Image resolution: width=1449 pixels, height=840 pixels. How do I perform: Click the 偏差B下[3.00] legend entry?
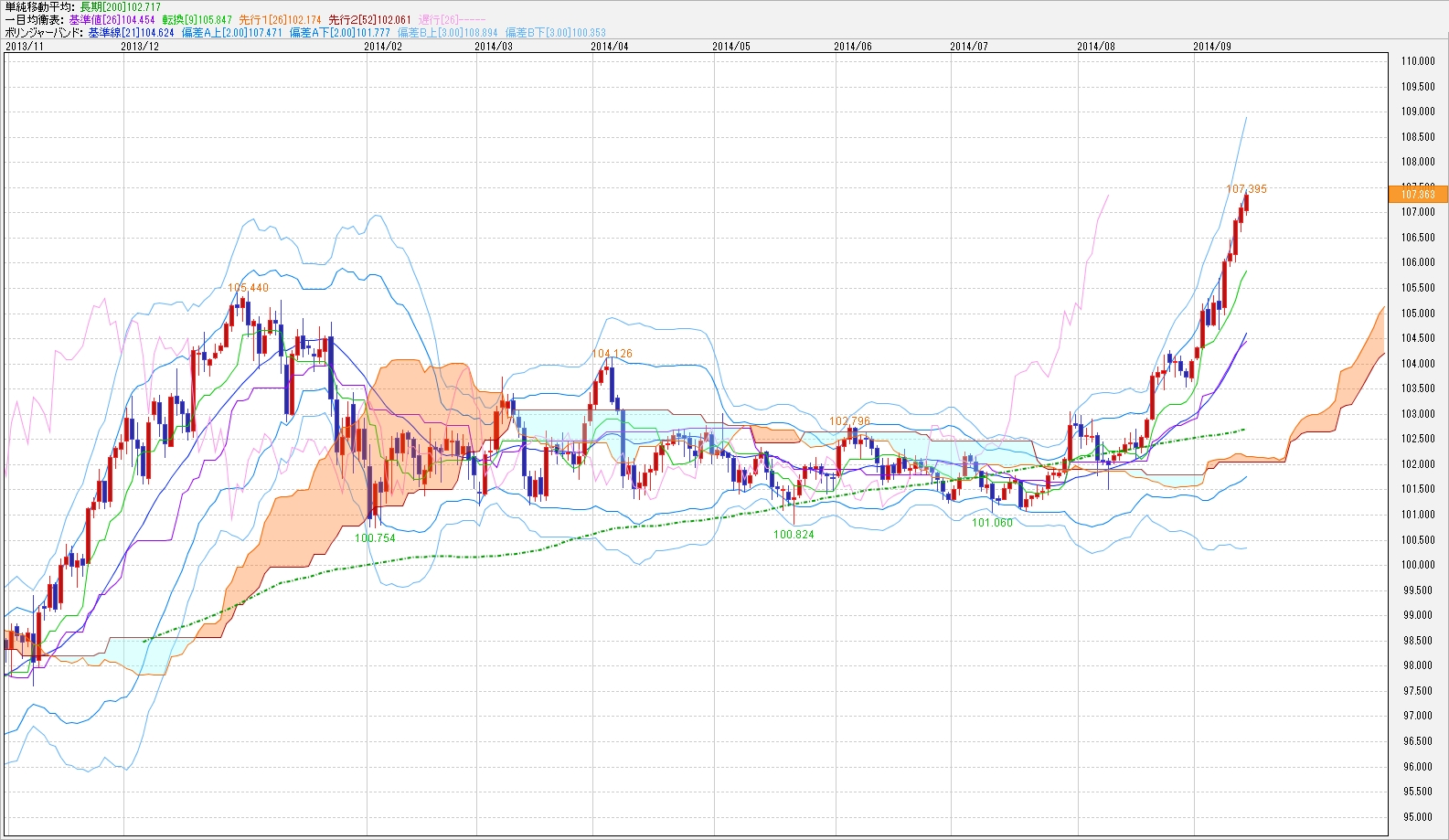pos(555,33)
